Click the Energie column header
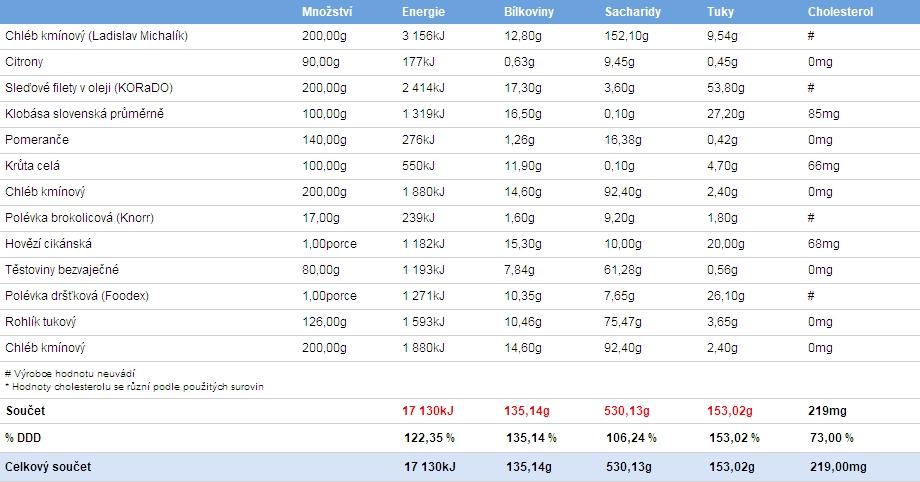The image size is (920, 482). 423,12
